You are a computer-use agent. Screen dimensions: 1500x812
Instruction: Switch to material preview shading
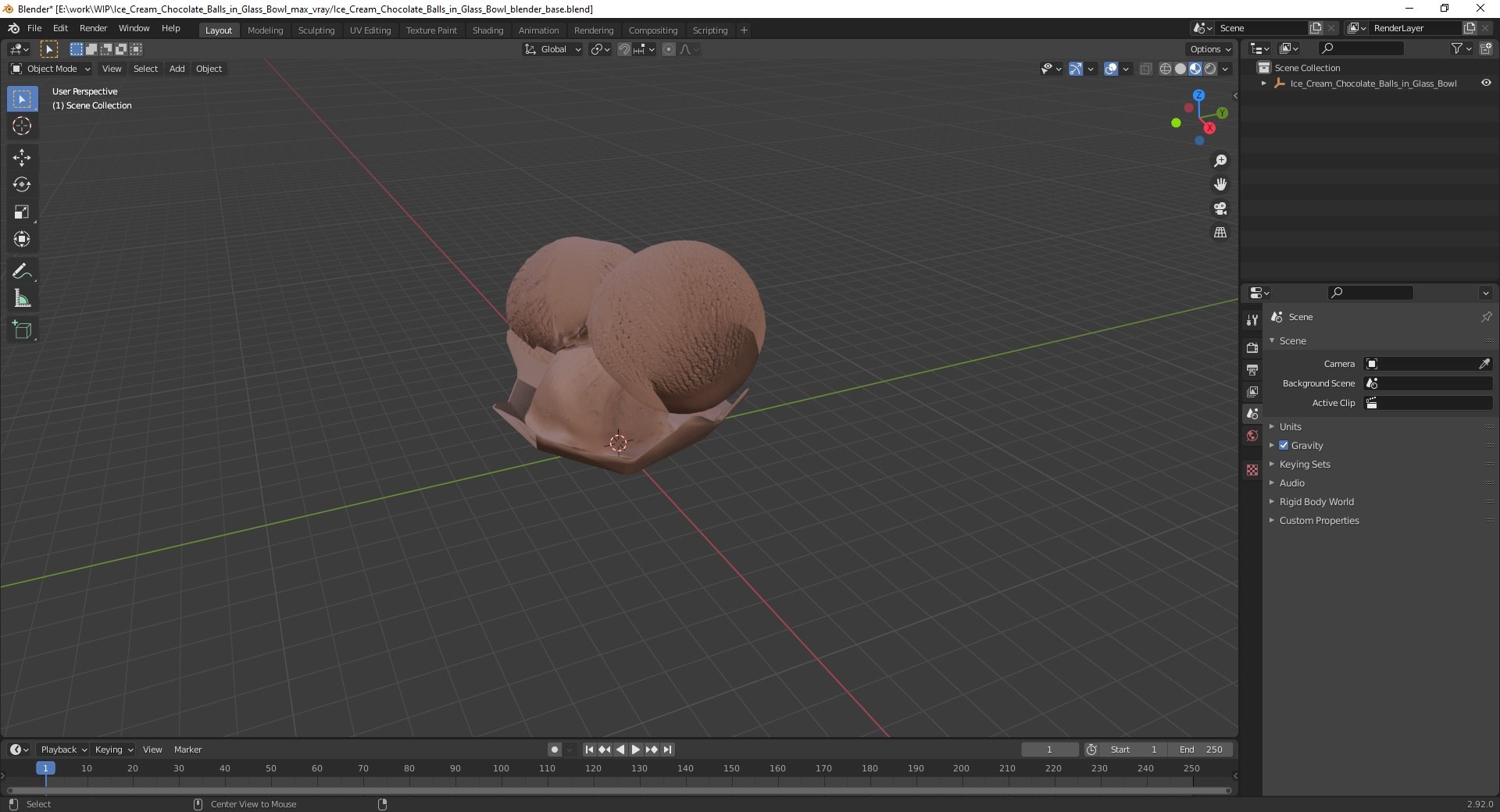(x=1195, y=69)
